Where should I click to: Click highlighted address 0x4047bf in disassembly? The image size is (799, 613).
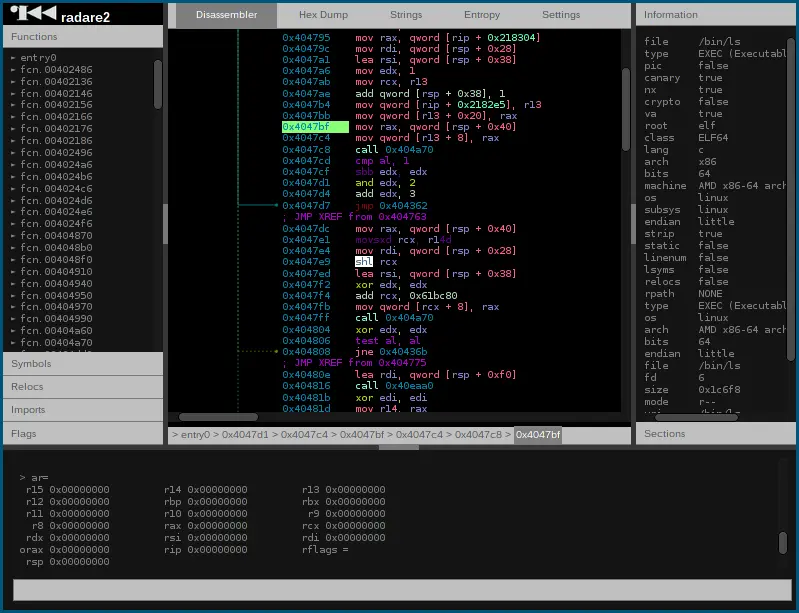(315, 127)
